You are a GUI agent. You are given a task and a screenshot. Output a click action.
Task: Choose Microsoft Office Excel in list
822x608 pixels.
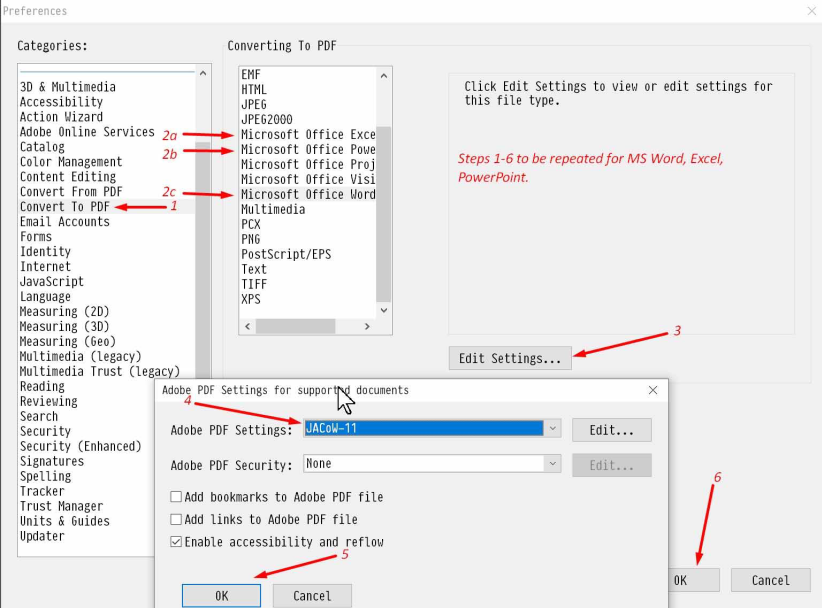(x=307, y=134)
